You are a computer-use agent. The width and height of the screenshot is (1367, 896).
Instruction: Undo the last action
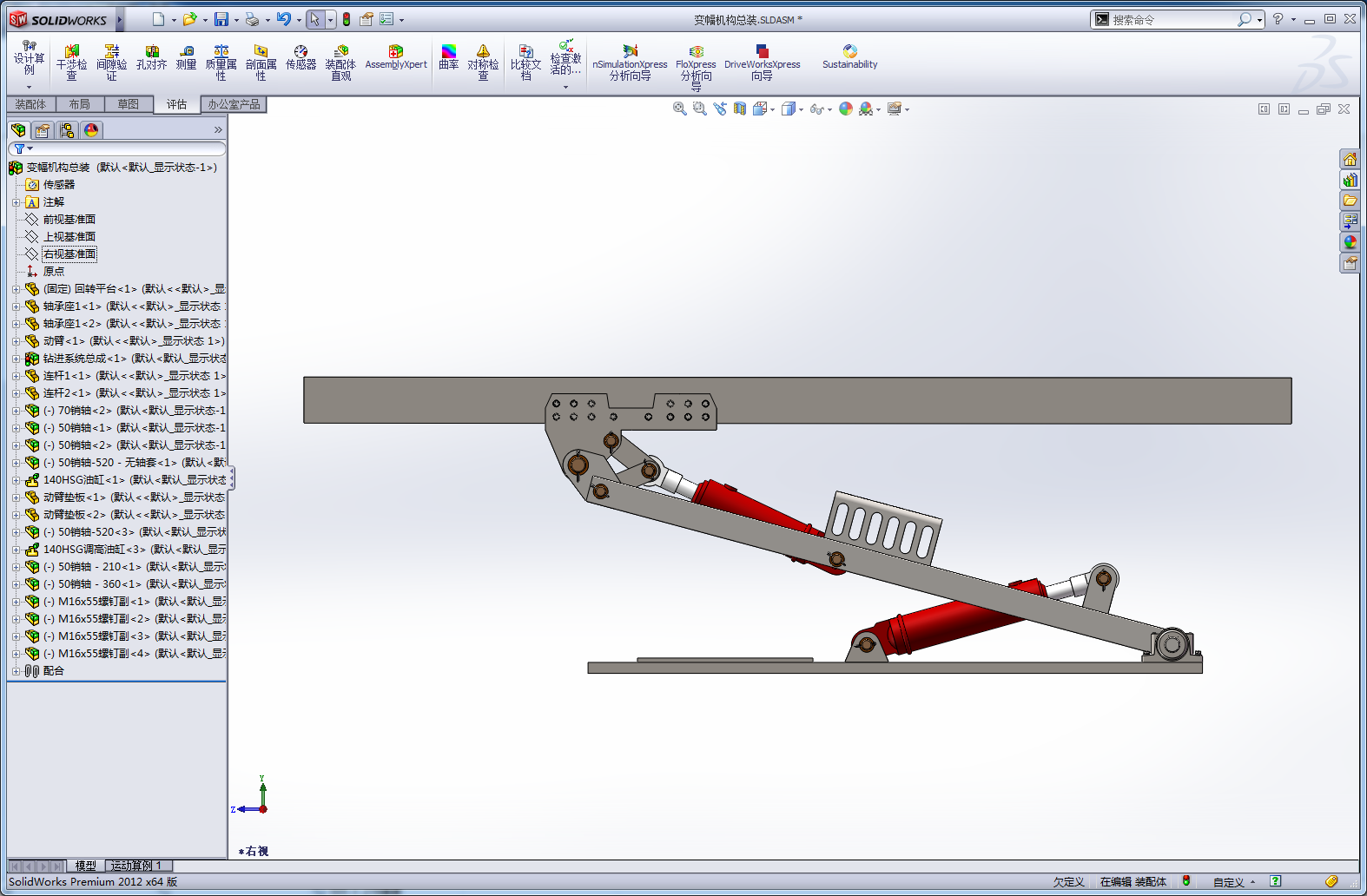pyautogui.click(x=284, y=19)
